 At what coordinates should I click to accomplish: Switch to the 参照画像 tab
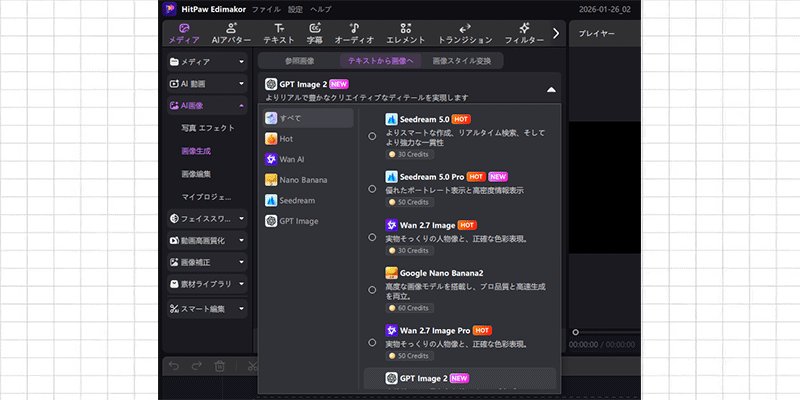(299, 61)
